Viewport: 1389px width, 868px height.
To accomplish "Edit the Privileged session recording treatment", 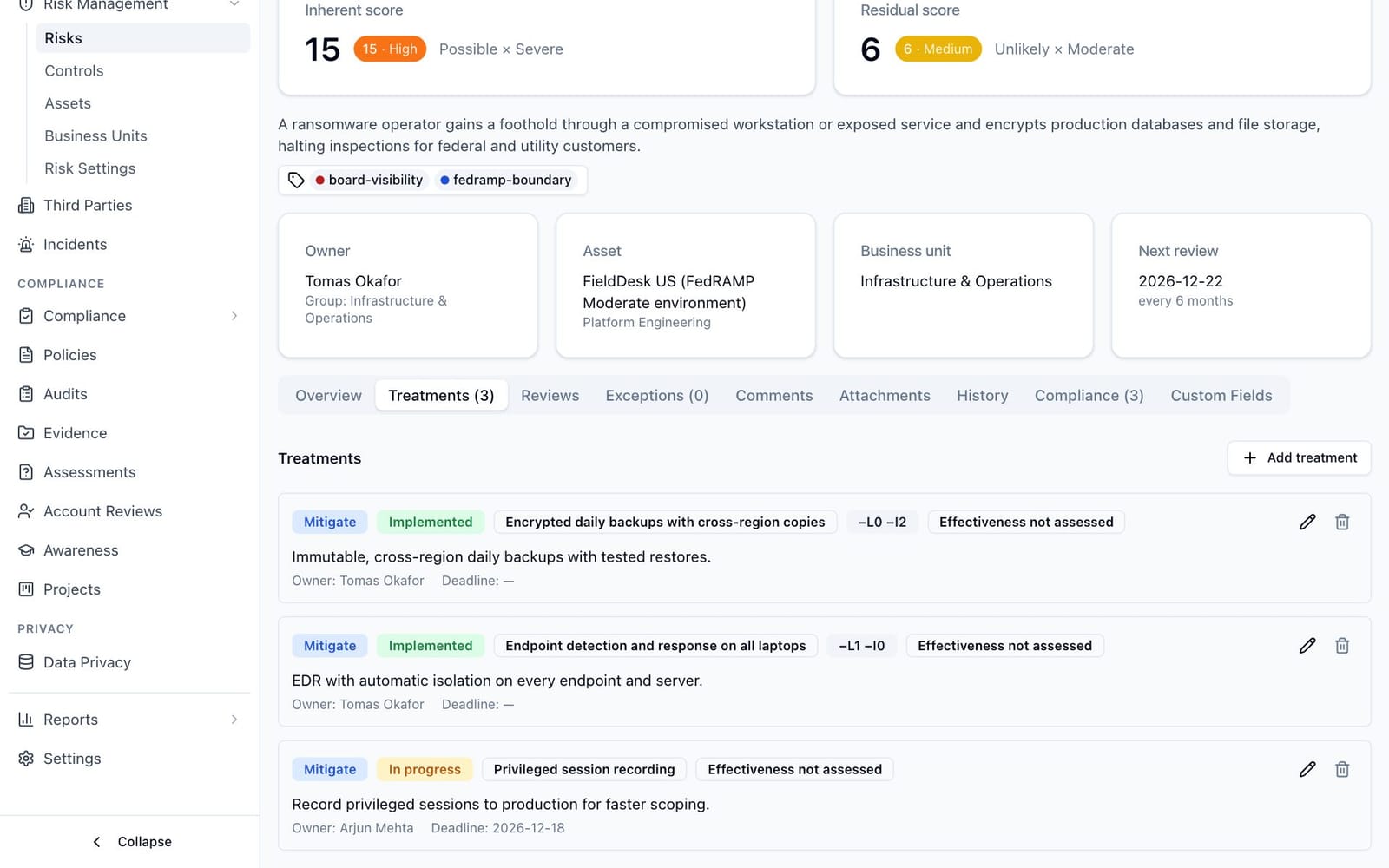I will (x=1307, y=769).
